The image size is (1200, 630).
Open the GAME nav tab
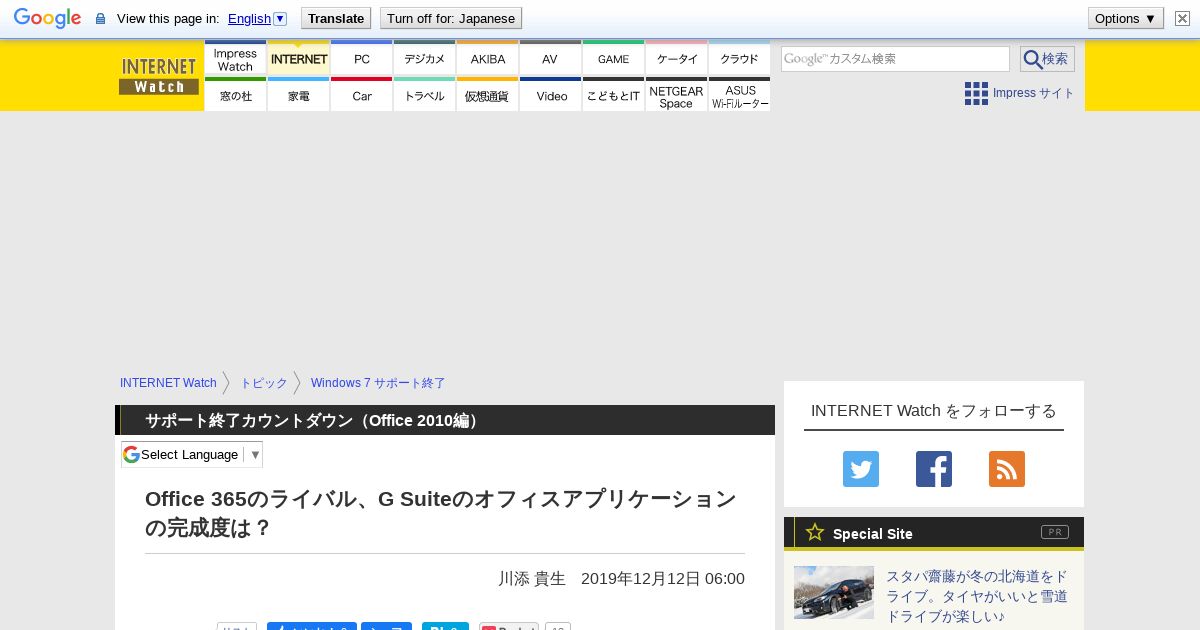[614, 59]
